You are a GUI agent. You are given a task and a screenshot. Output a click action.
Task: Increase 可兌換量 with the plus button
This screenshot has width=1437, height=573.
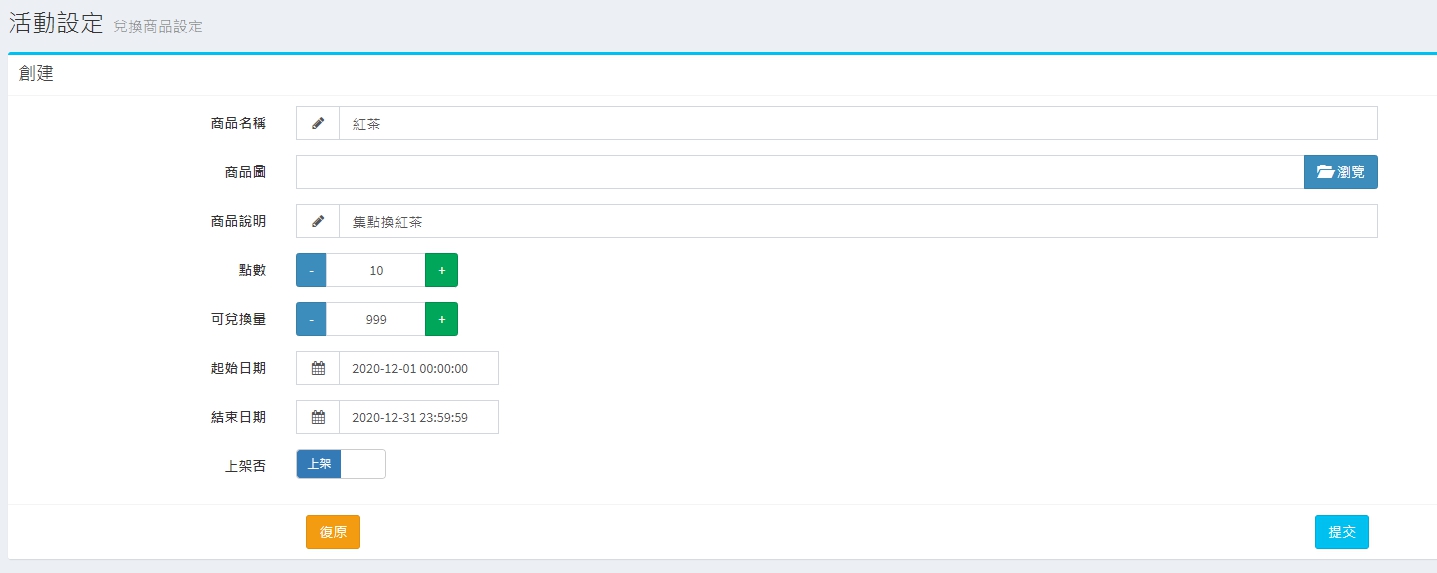(x=441, y=319)
